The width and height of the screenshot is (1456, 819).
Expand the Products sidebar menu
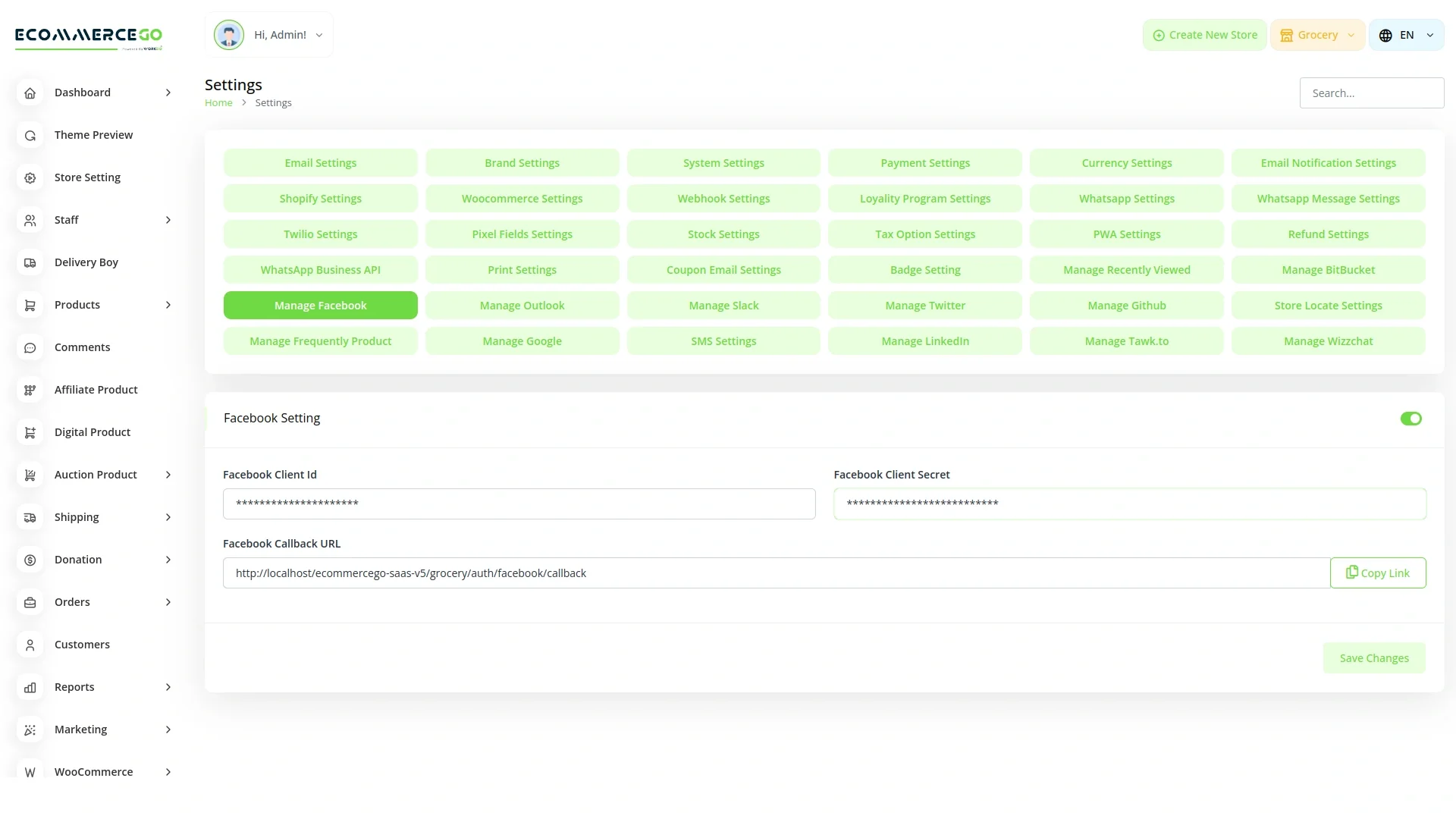point(168,305)
